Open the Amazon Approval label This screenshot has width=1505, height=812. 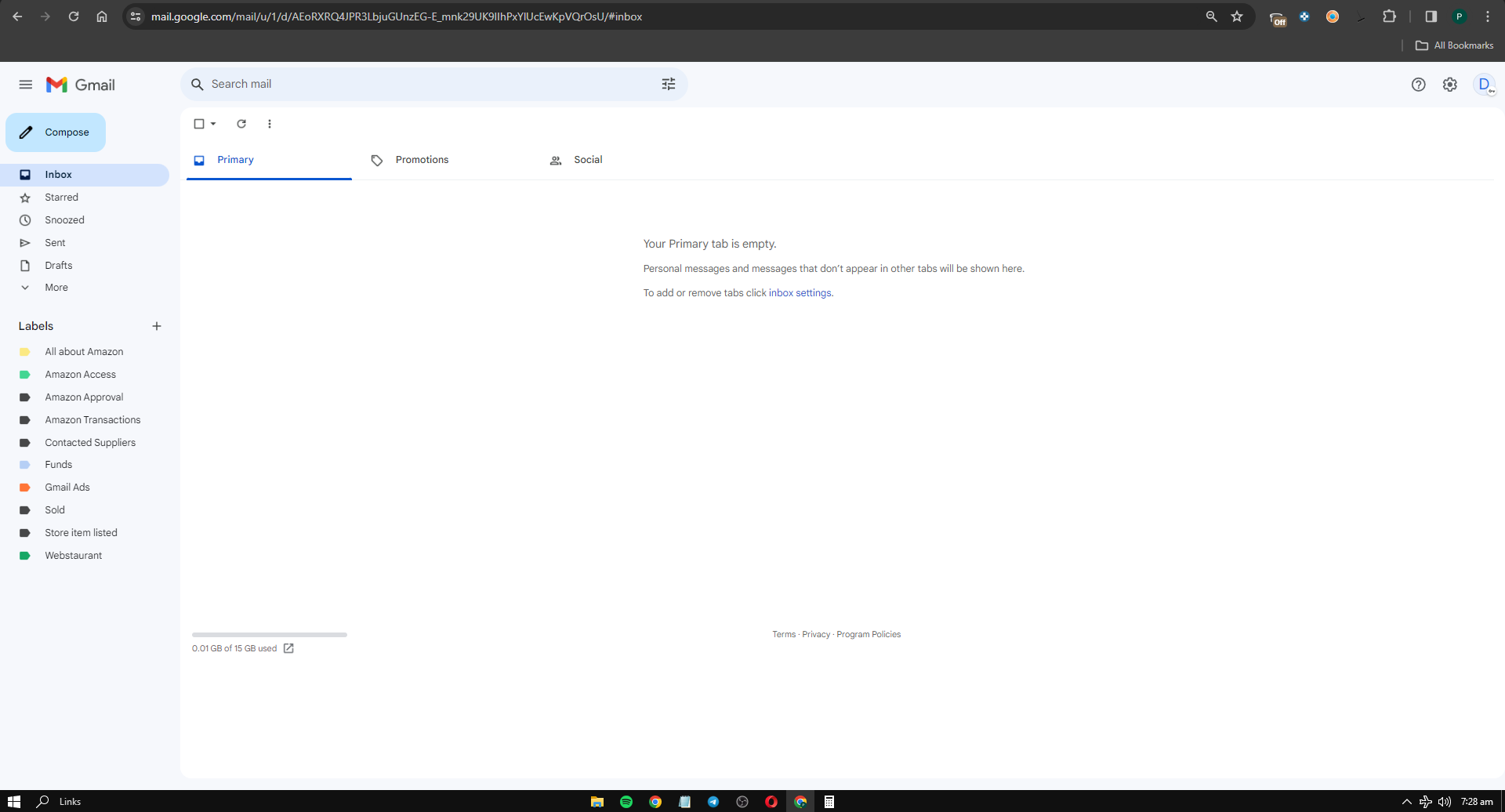point(85,397)
